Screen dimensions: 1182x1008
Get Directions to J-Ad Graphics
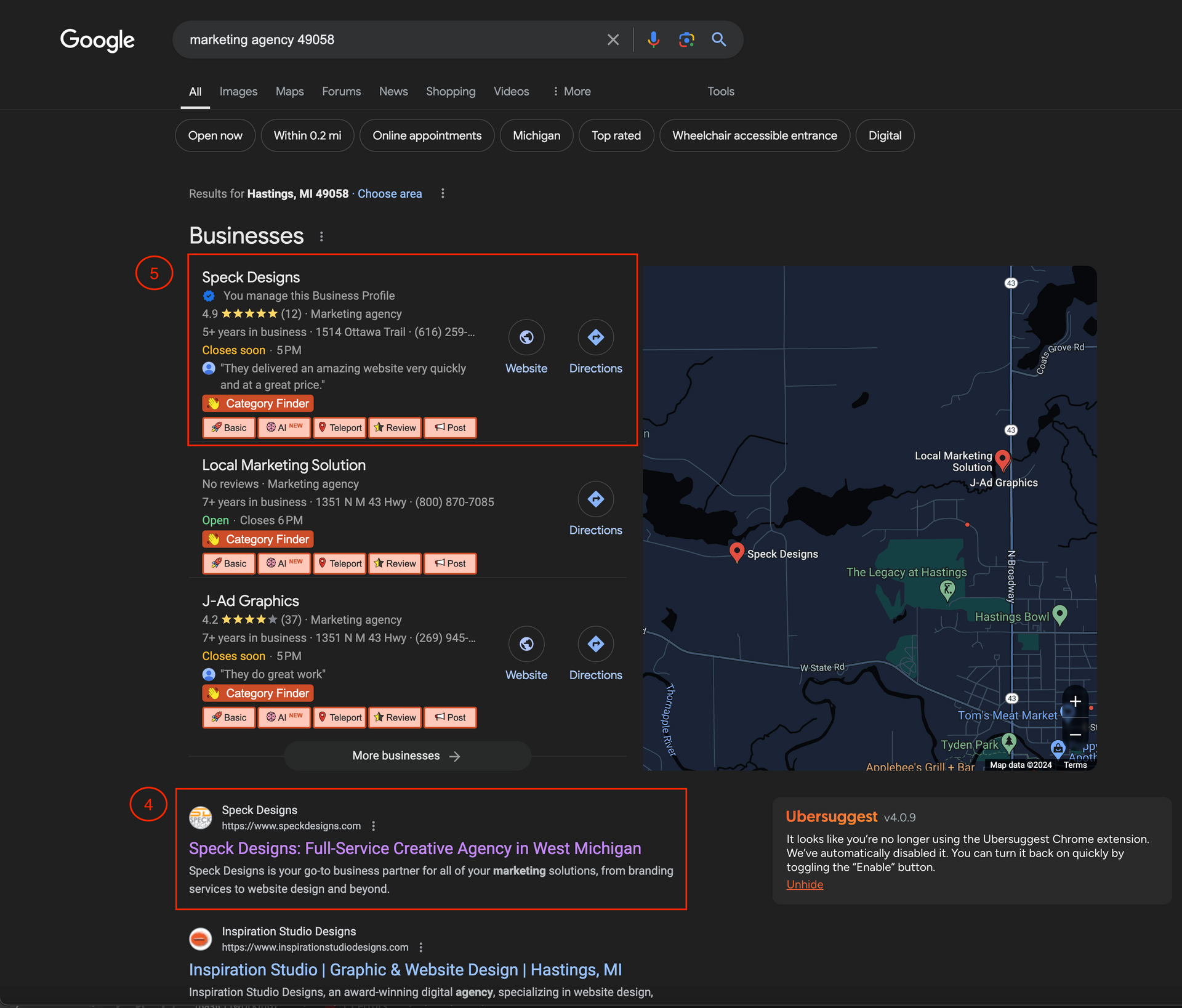coord(596,644)
